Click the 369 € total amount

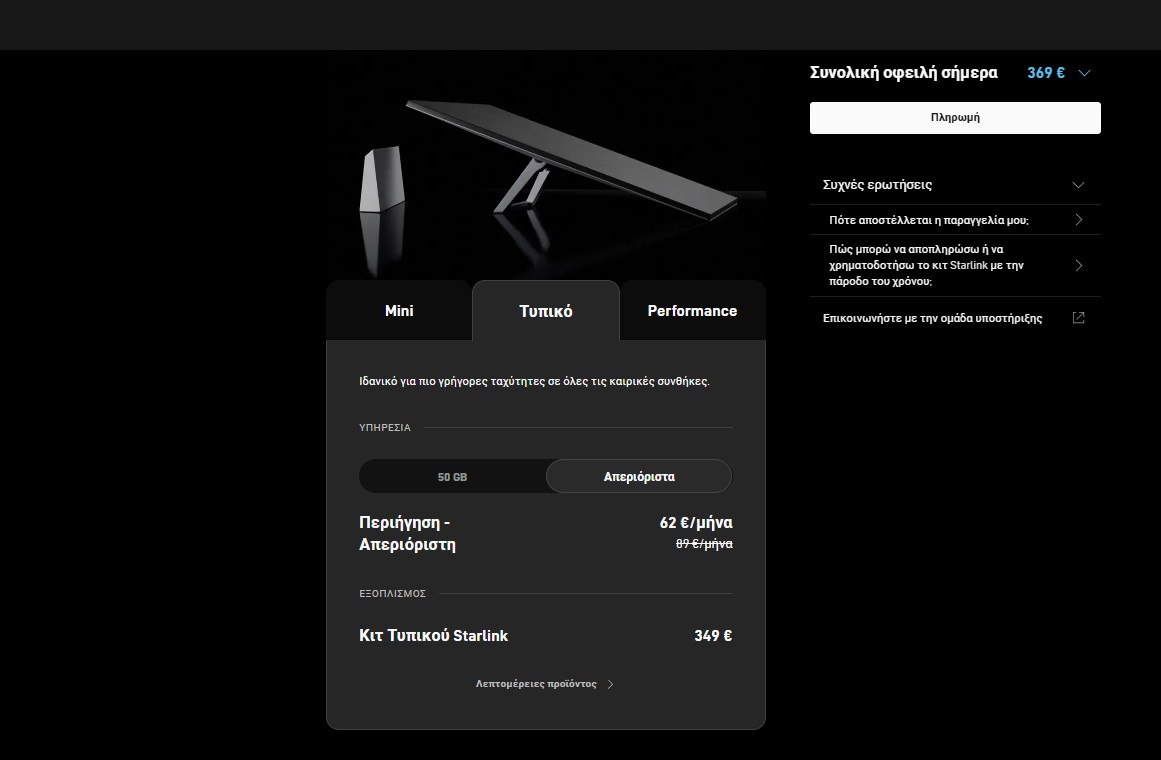coord(1045,73)
